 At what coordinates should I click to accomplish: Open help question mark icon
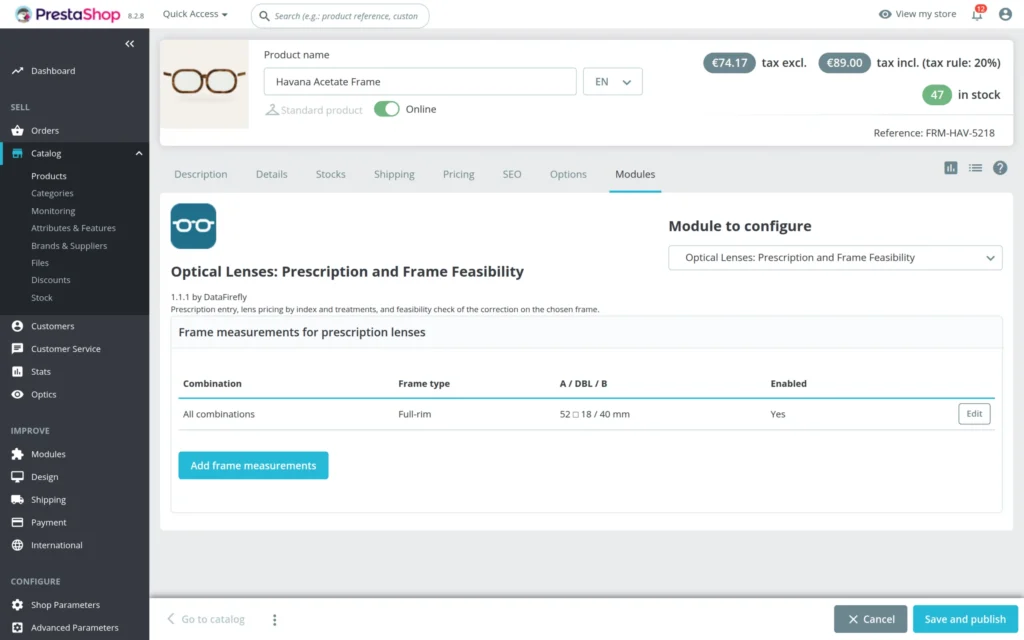1000,168
